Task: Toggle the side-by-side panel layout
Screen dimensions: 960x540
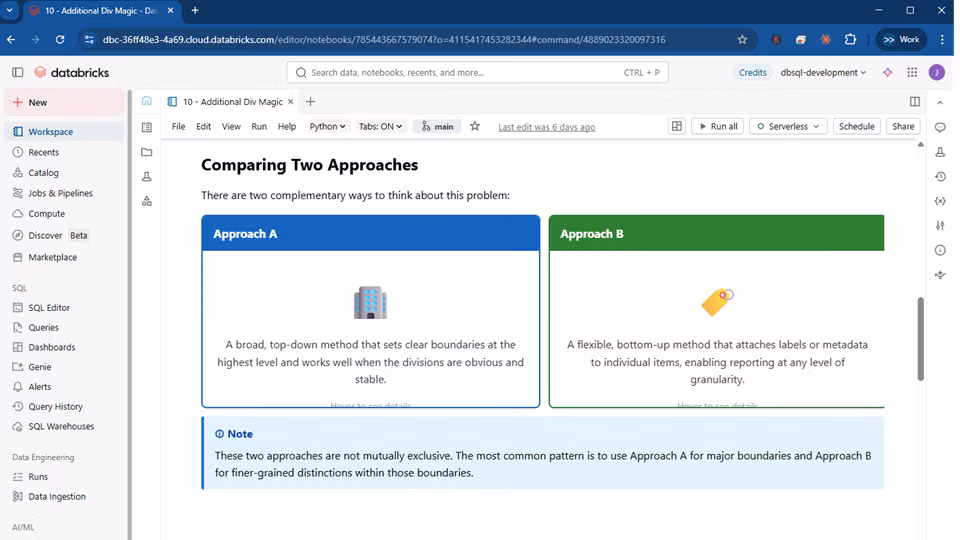Action: (914, 101)
